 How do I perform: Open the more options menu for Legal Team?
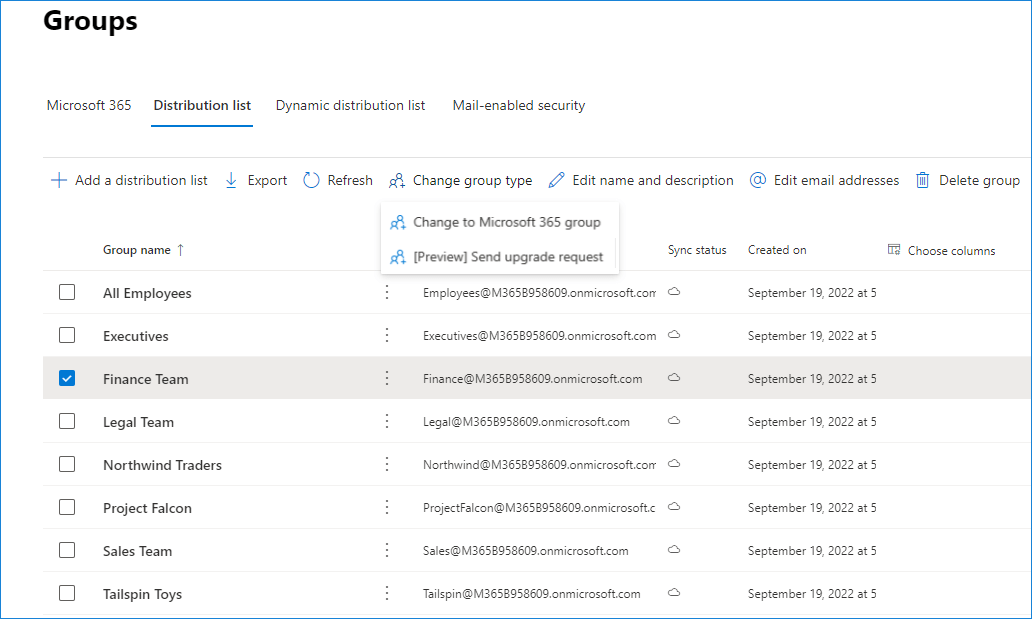pyautogui.click(x=387, y=421)
